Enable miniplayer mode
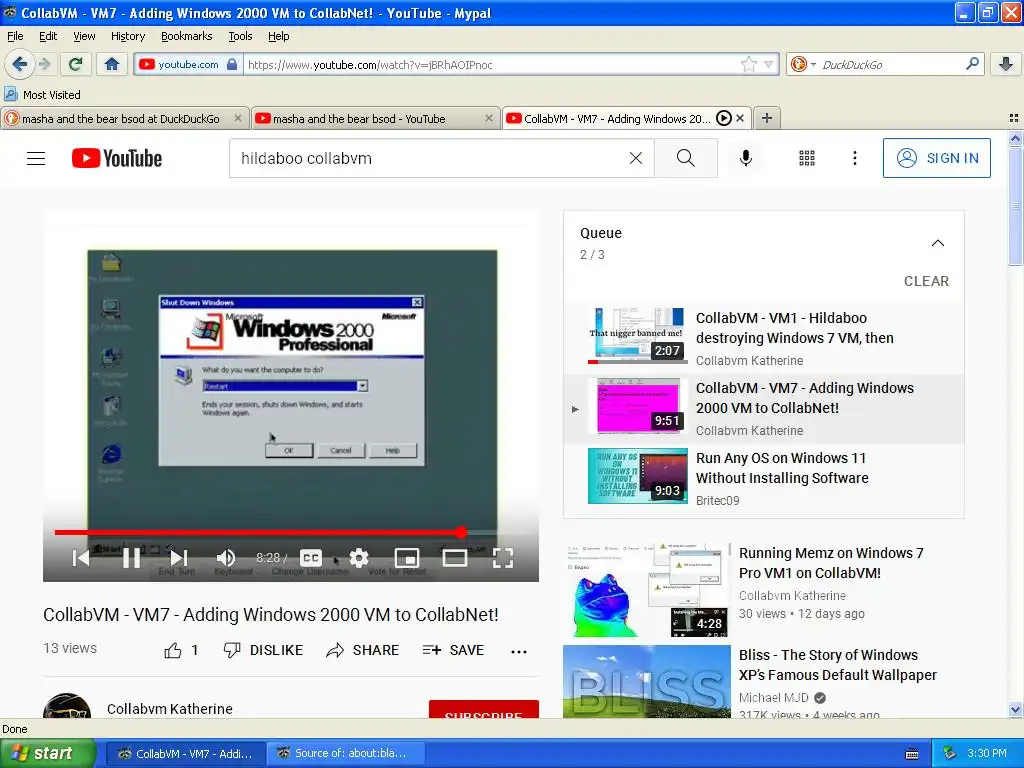The width and height of the screenshot is (1024, 768). point(407,558)
